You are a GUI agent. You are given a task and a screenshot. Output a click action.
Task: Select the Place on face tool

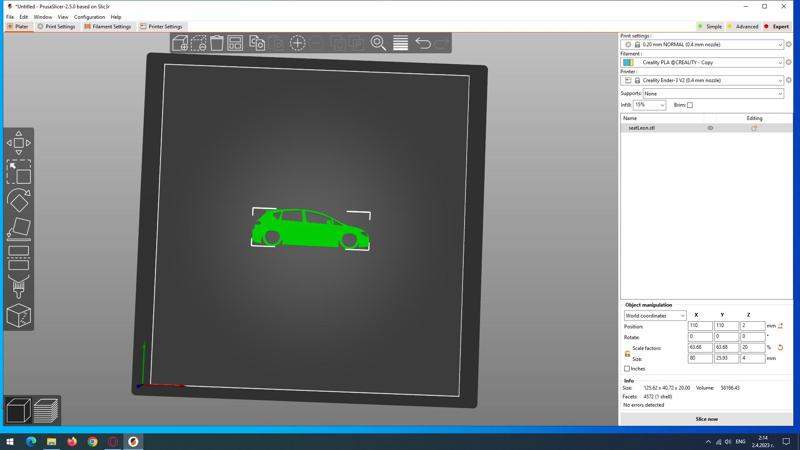[x=19, y=229]
